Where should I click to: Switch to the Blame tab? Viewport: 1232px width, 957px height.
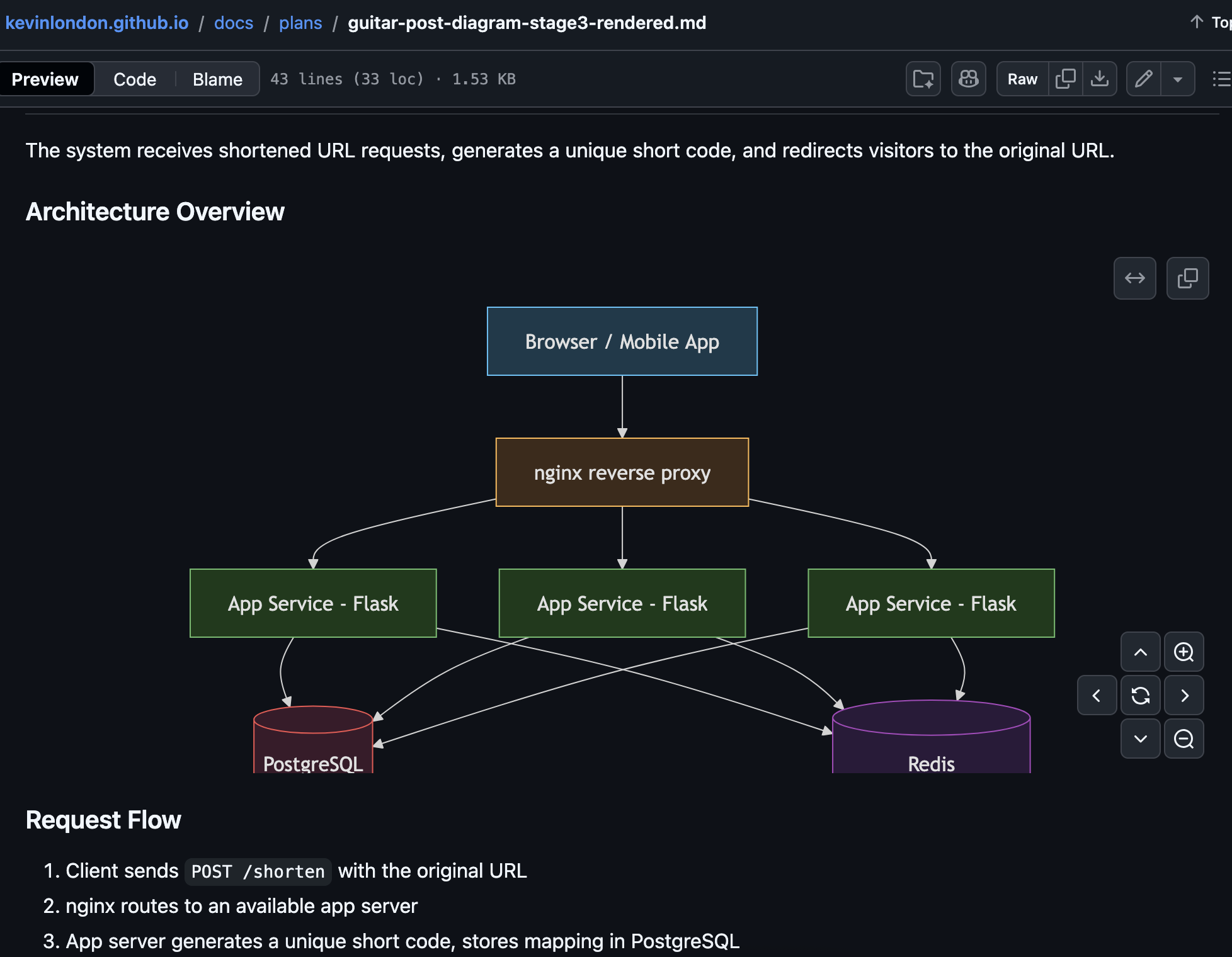click(x=217, y=79)
